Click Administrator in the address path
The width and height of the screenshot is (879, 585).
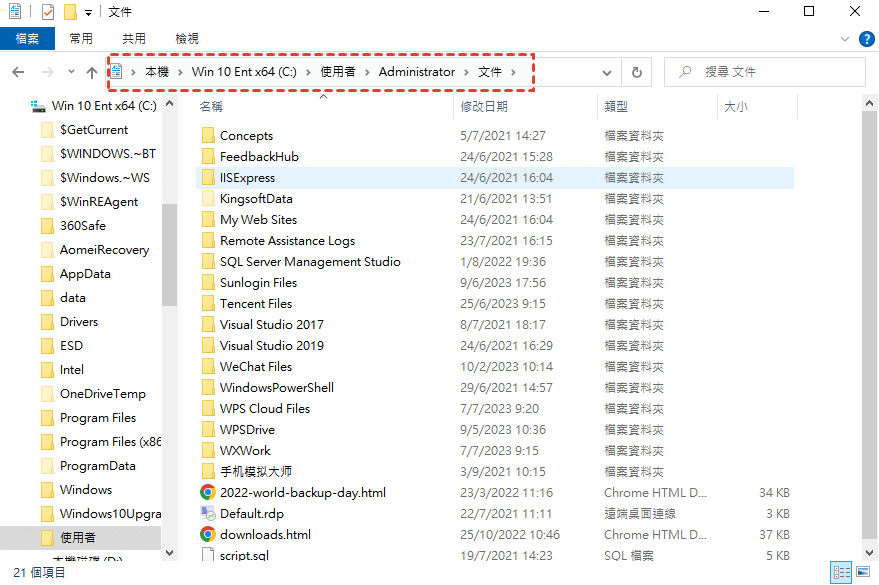click(x=417, y=72)
